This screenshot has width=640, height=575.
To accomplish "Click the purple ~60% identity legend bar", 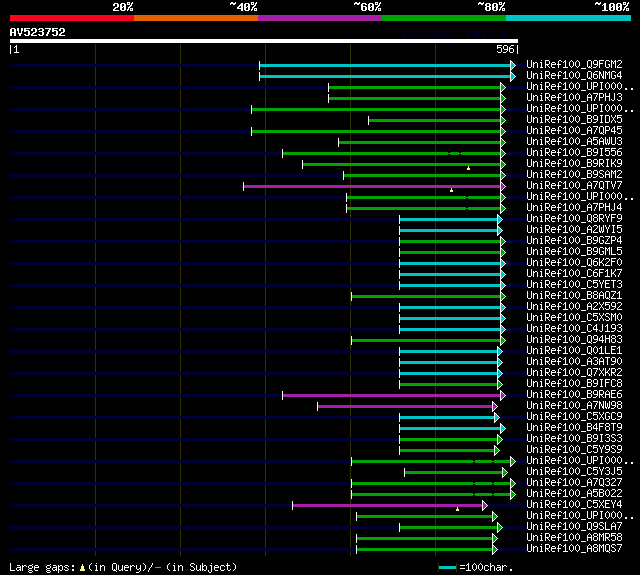I will (320, 18).
